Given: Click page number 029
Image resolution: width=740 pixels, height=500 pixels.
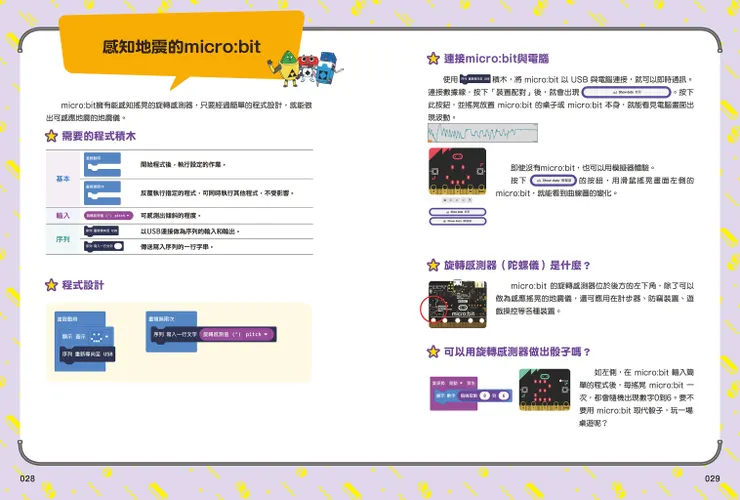Looking at the screenshot, I should 712,478.
